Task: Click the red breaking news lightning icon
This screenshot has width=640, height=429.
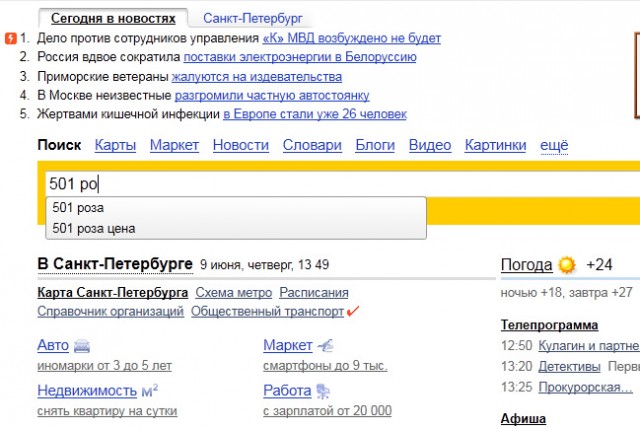Action: point(10,38)
